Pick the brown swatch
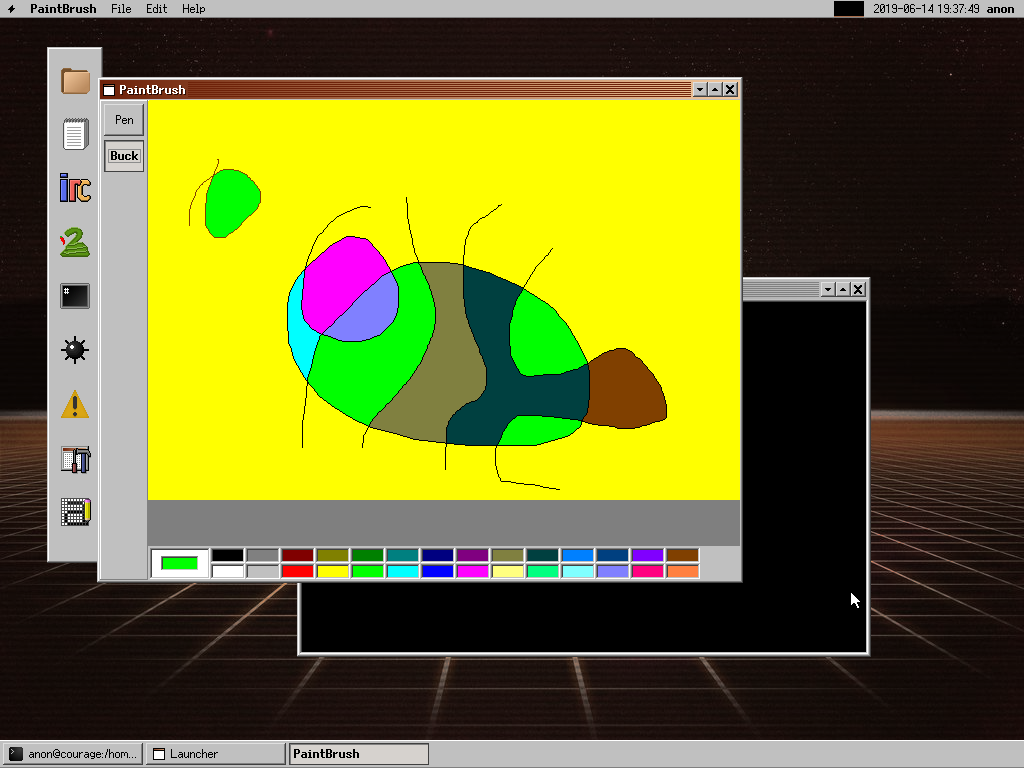Image resolution: width=1024 pixels, height=768 pixels. point(683,556)
